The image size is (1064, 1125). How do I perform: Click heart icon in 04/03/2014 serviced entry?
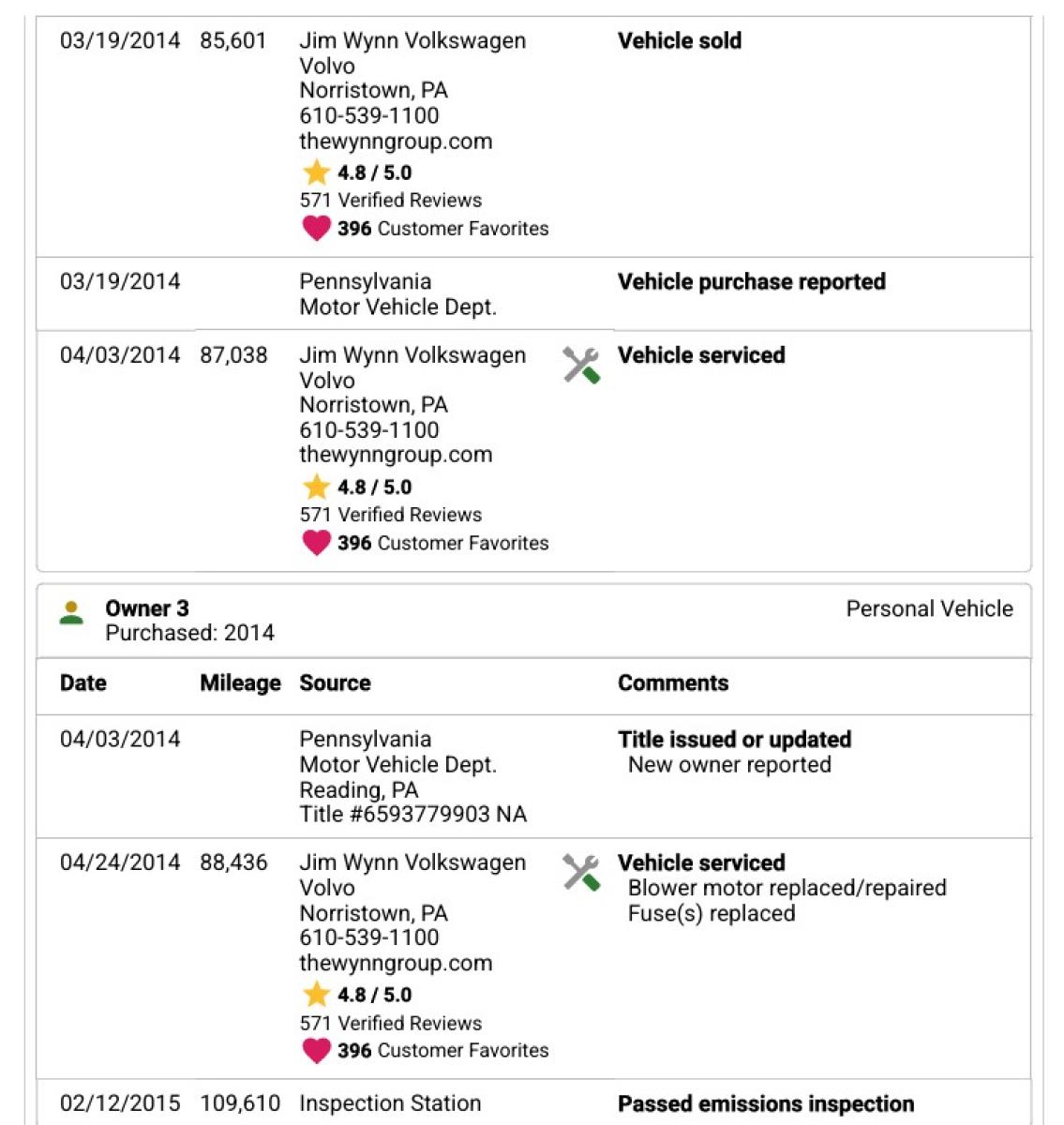coord(316,543)
